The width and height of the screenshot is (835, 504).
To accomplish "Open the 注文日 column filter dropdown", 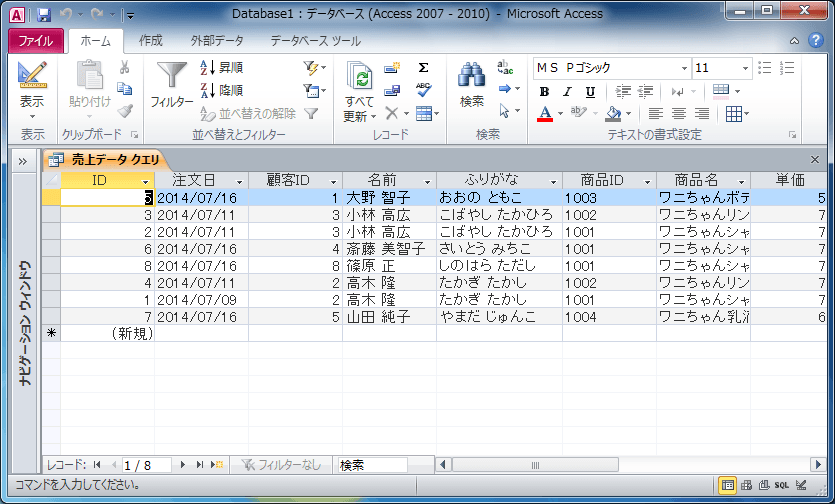I will [240, 182].
